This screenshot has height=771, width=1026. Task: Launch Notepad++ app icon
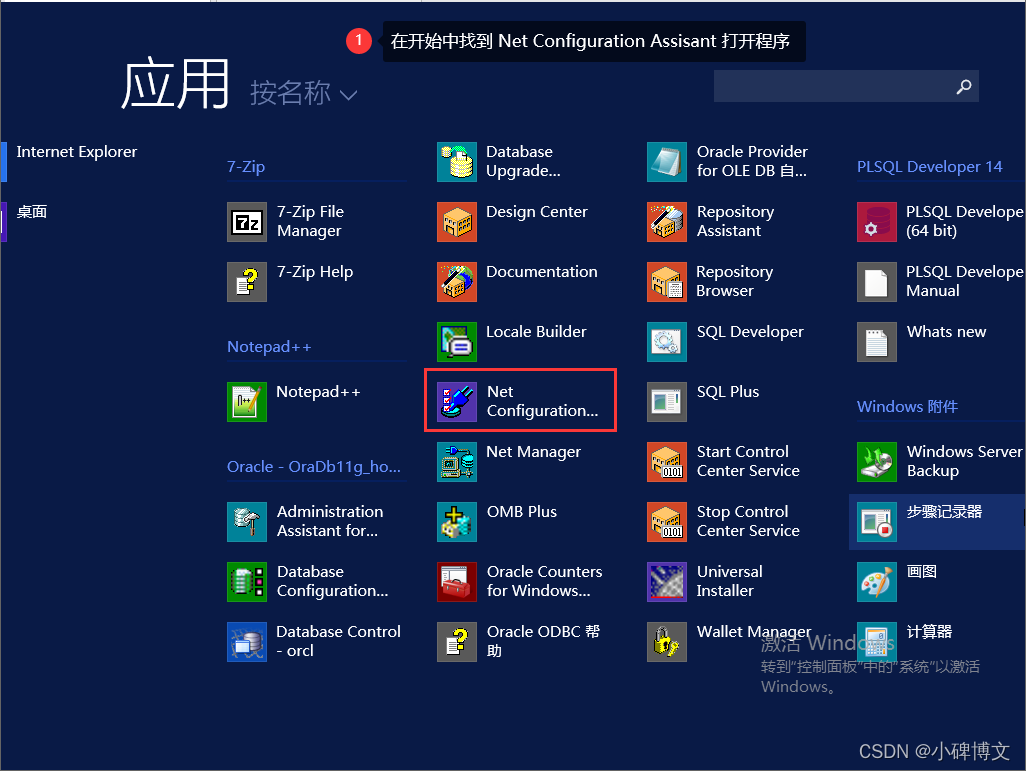pos(247,402)
